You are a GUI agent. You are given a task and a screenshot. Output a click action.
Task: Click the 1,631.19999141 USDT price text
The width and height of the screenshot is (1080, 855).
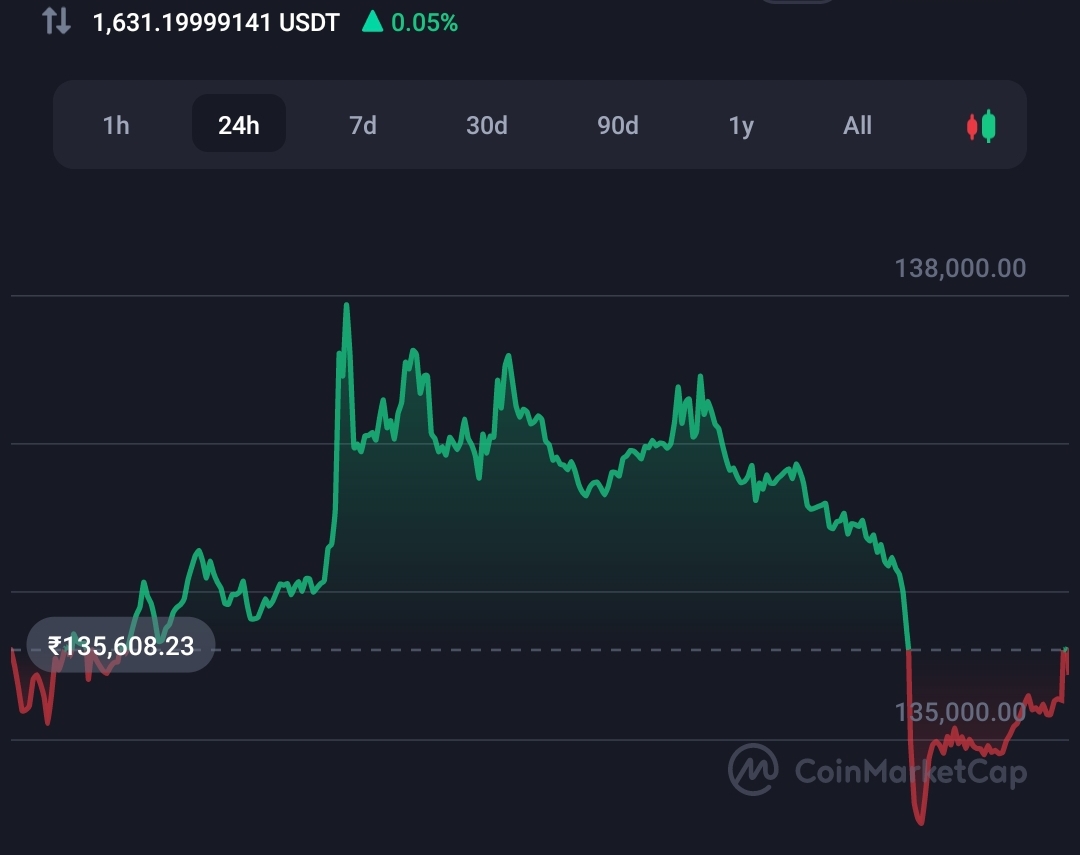pos(216,23)
